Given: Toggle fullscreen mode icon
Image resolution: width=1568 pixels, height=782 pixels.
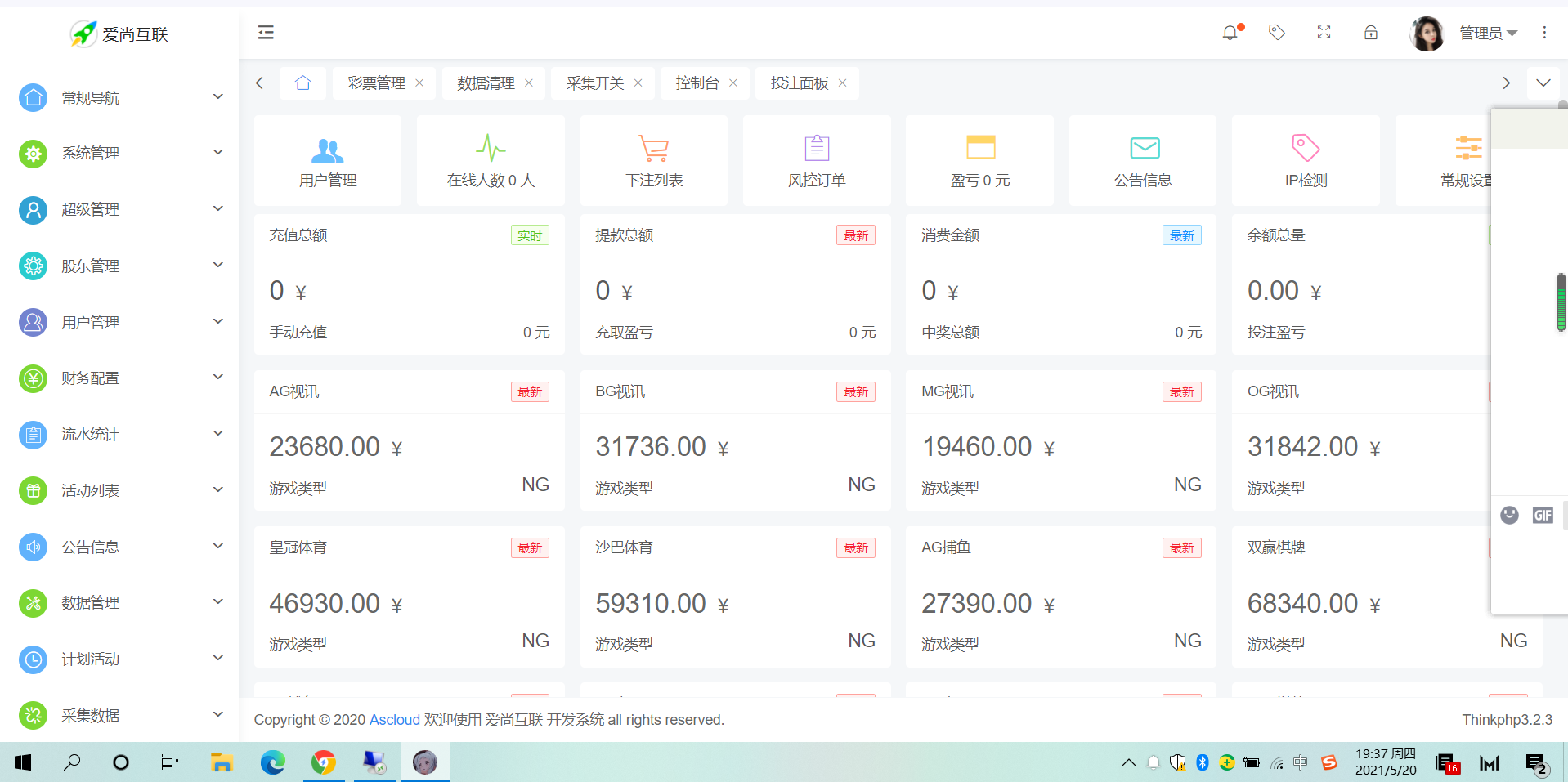Looking at the screenshot, I should click(x=1324, y=33).
